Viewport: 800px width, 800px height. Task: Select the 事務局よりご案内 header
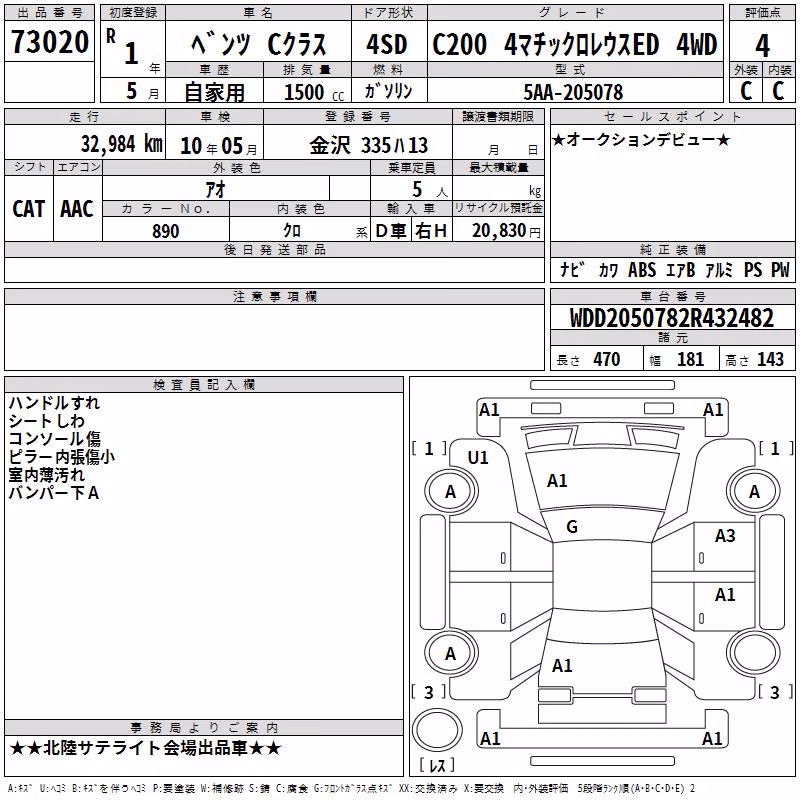coord(204,728)
